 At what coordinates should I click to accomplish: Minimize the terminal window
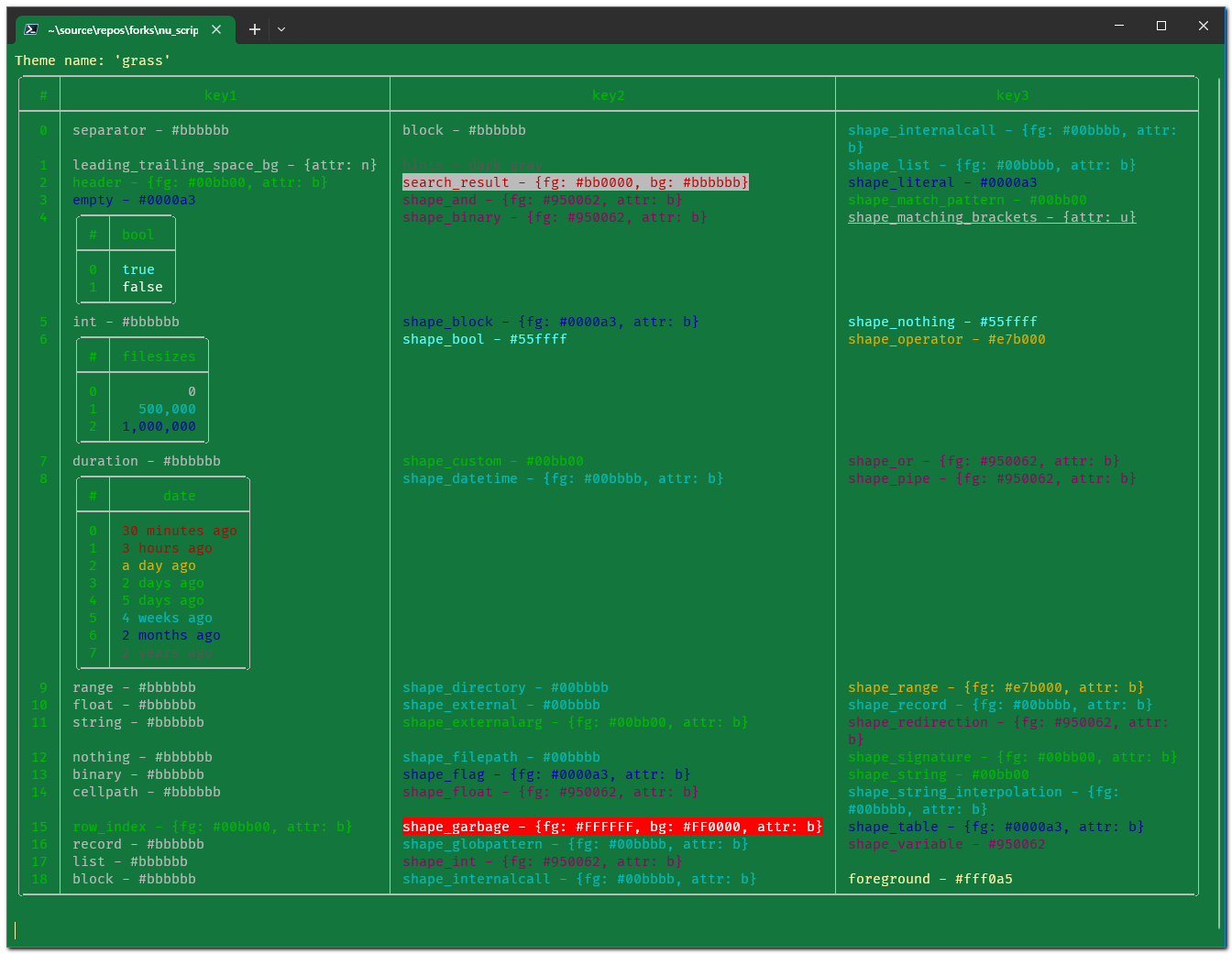tap(1119, 26)
